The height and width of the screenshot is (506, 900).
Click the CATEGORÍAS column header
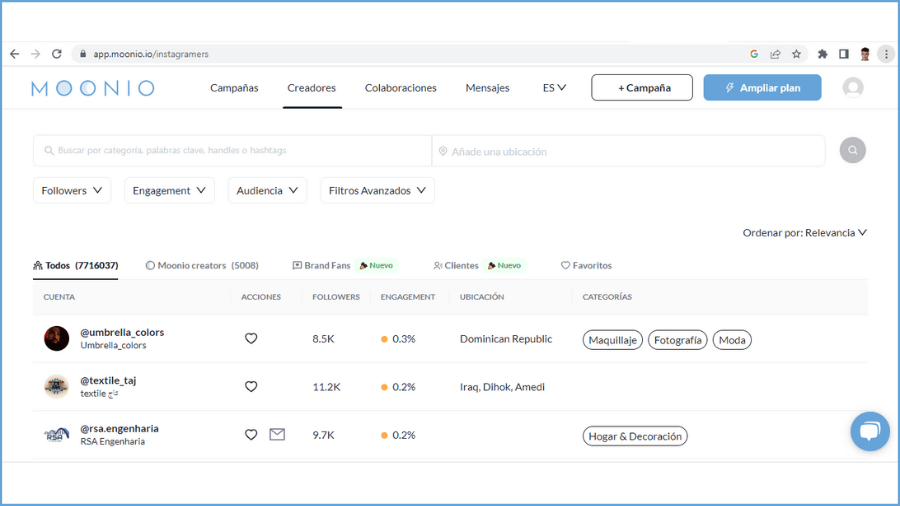607,297
